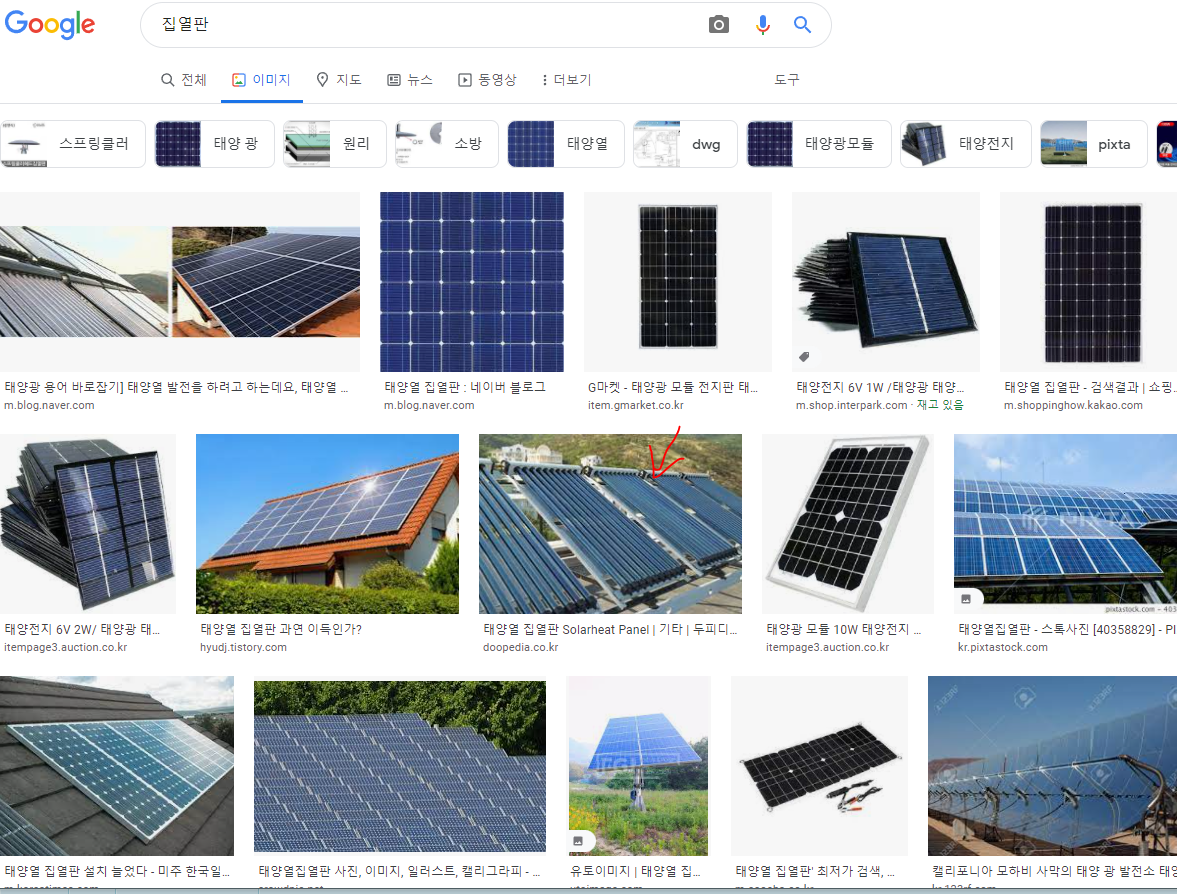Click the blue magnifier search button
Viewport: 1177px width, 894px height.
tap(802, 25)
